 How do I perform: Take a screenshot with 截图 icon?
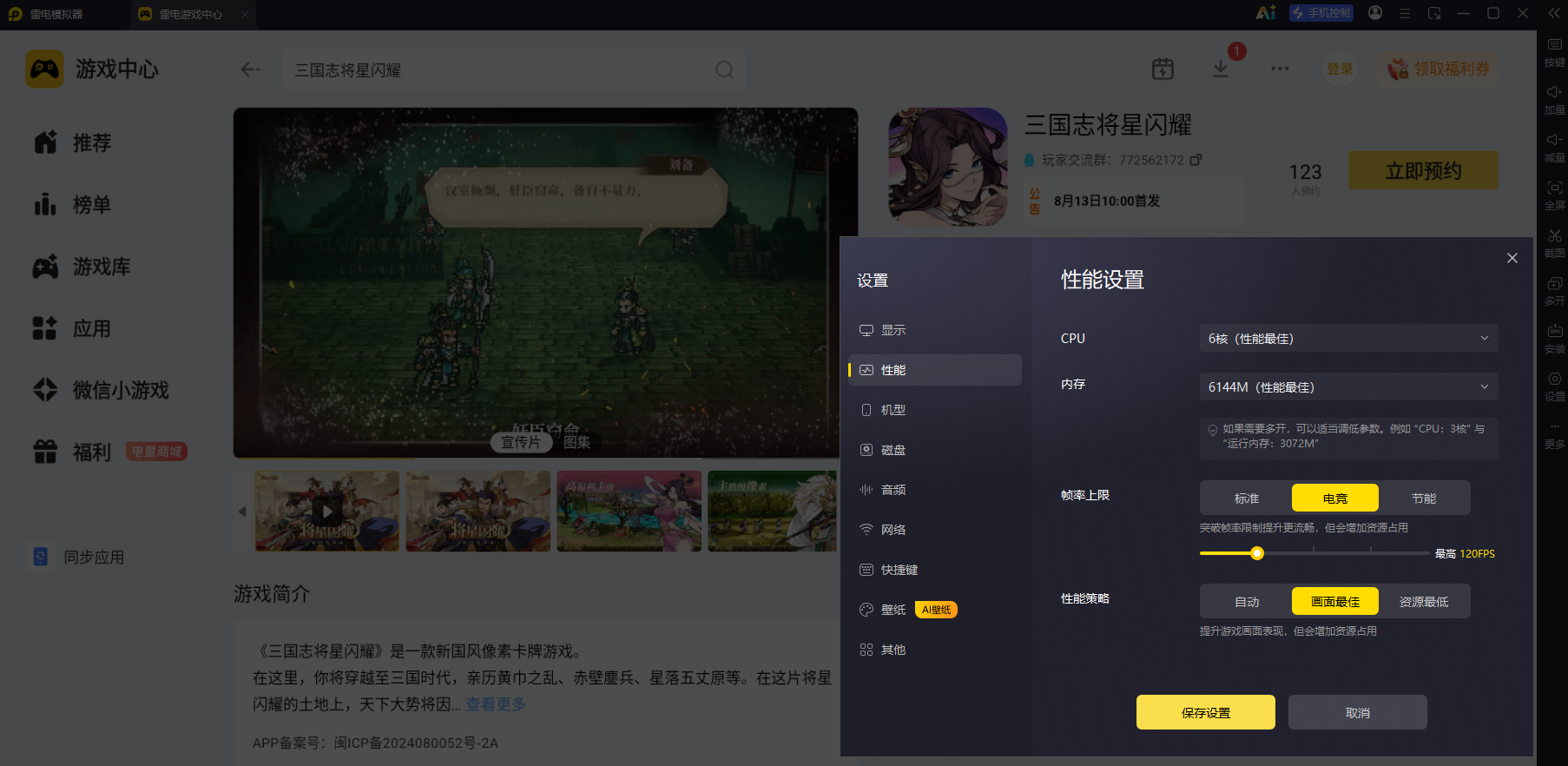[x=1554, y=243]
